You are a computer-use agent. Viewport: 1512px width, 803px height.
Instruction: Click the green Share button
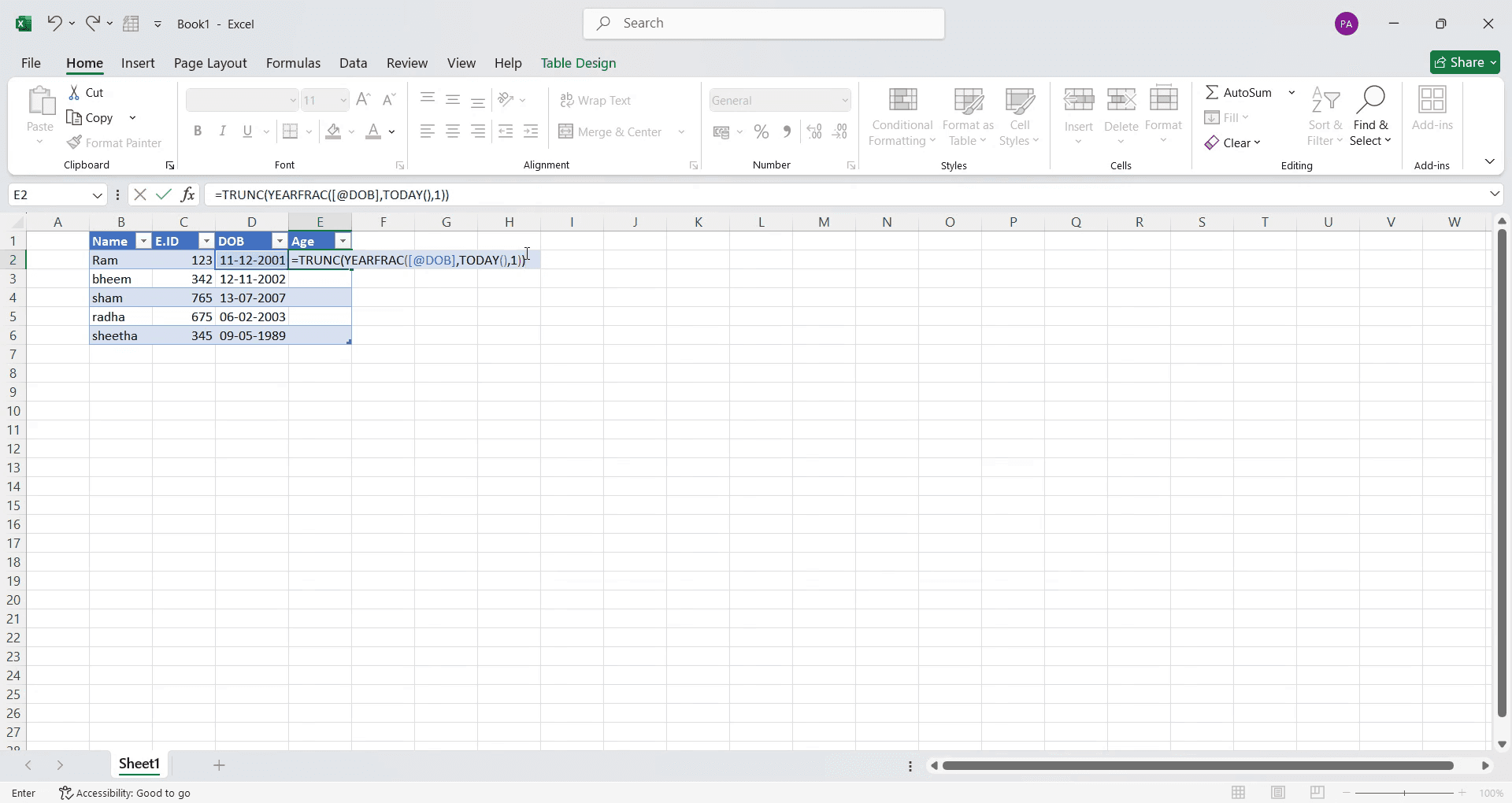[x=1465, y=62]
